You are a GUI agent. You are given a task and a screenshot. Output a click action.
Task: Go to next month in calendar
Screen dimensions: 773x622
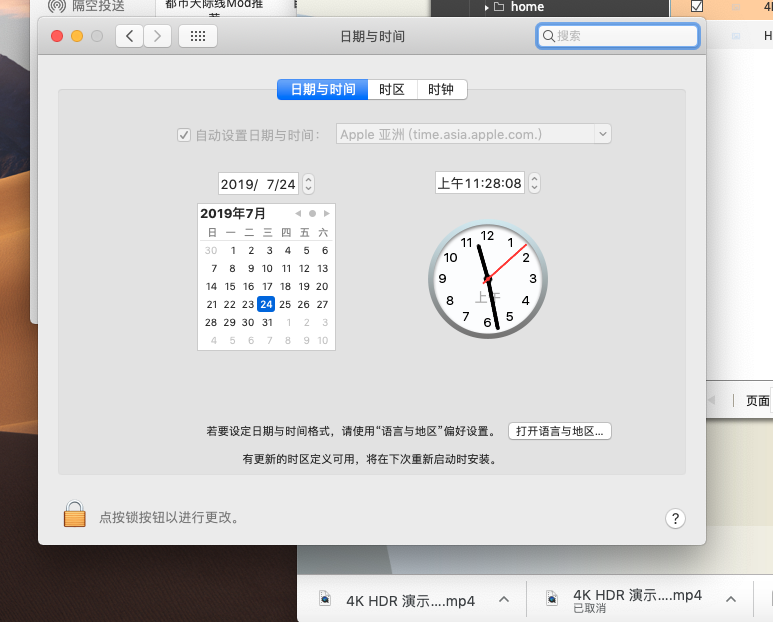tap(326, 213)
